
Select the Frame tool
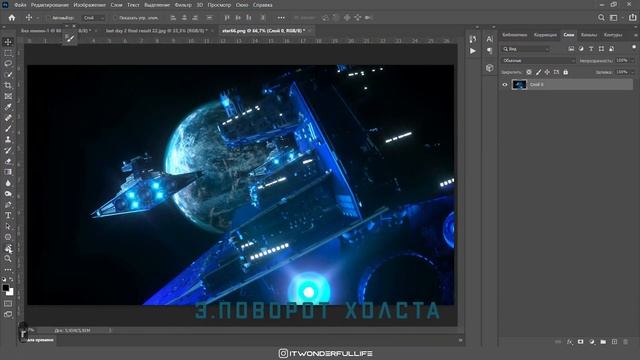pyautogui.click(x=8, y=96)
